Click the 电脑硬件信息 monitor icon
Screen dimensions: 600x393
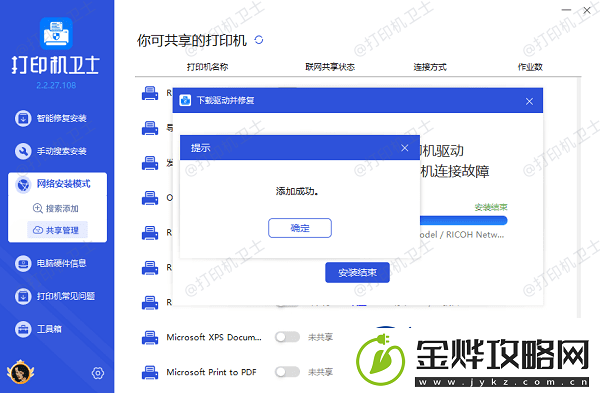coord(23,263)
